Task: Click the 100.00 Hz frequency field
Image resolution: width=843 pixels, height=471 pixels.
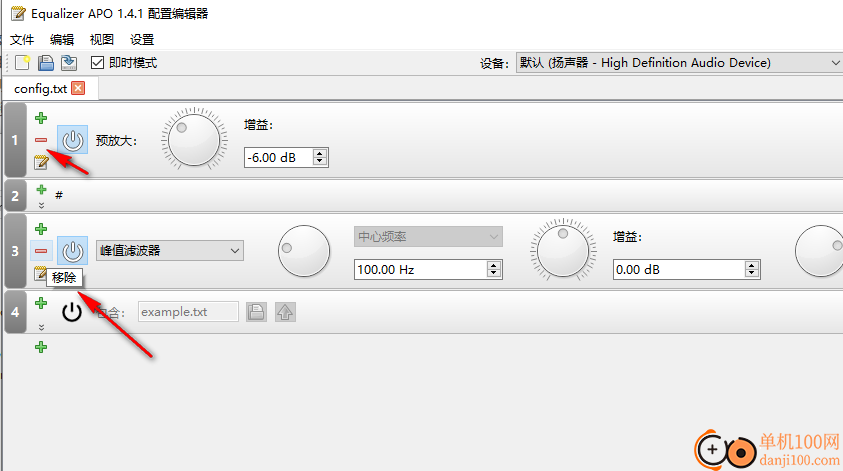Action: (420, 269)
